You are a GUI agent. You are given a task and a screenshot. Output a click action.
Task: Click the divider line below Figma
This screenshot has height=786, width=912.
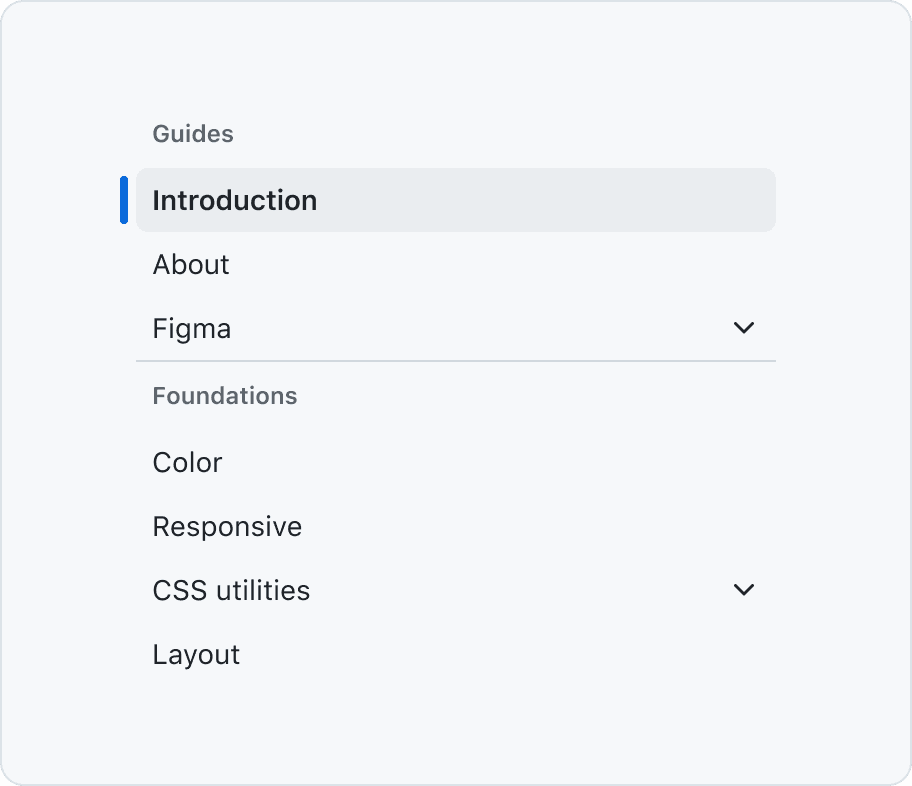point(456,361)
